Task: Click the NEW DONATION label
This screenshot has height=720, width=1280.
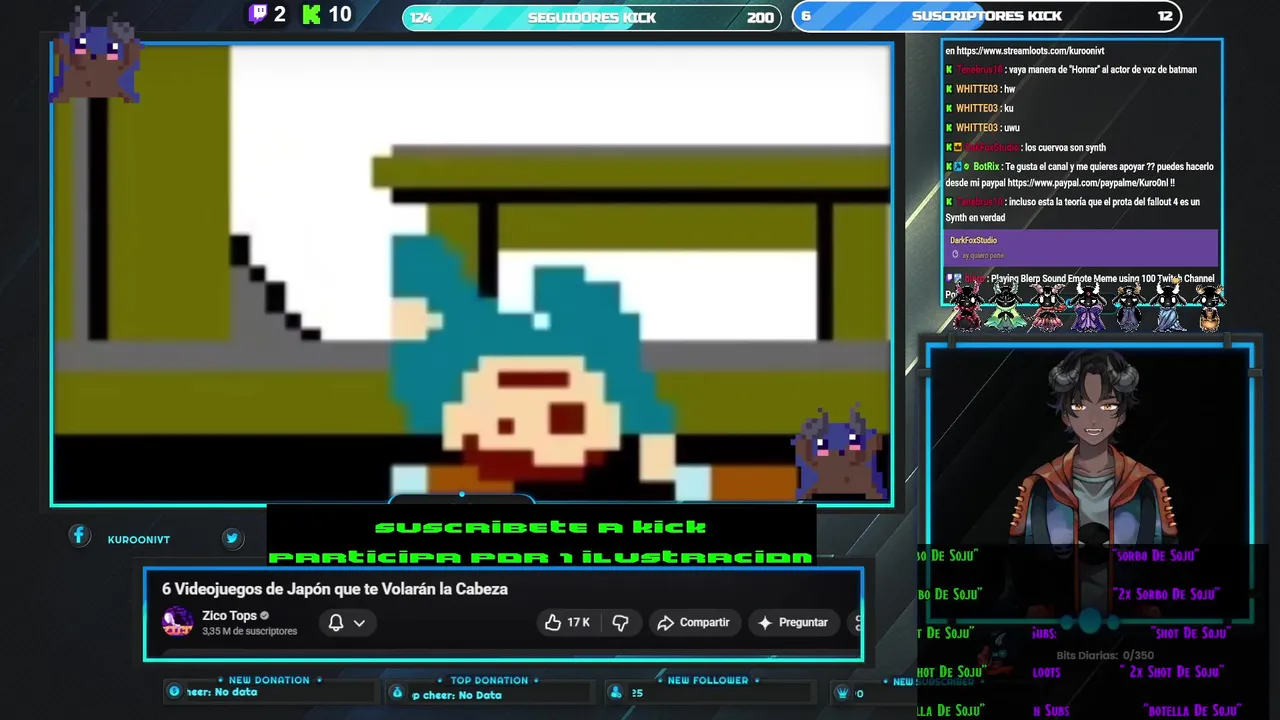Action: [269, 680]
